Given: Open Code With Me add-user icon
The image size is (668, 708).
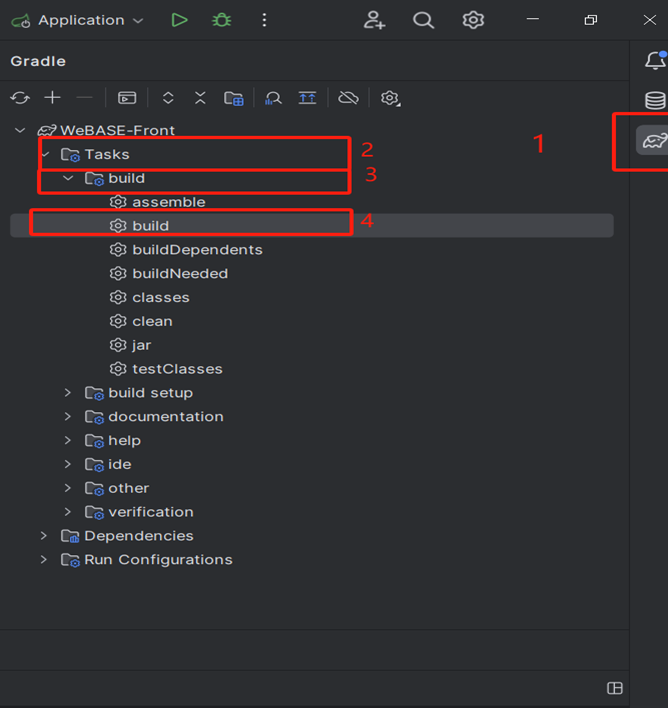Looking at the screenshot, I should pos(374,20).
